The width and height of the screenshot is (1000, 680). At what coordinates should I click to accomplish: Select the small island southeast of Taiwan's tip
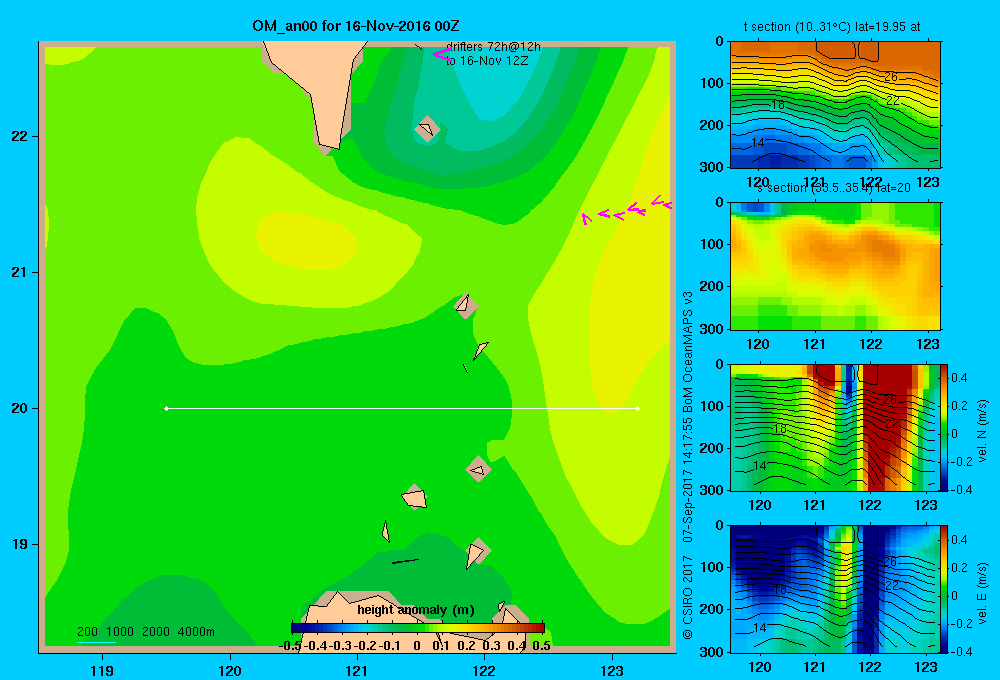[427, 129]
